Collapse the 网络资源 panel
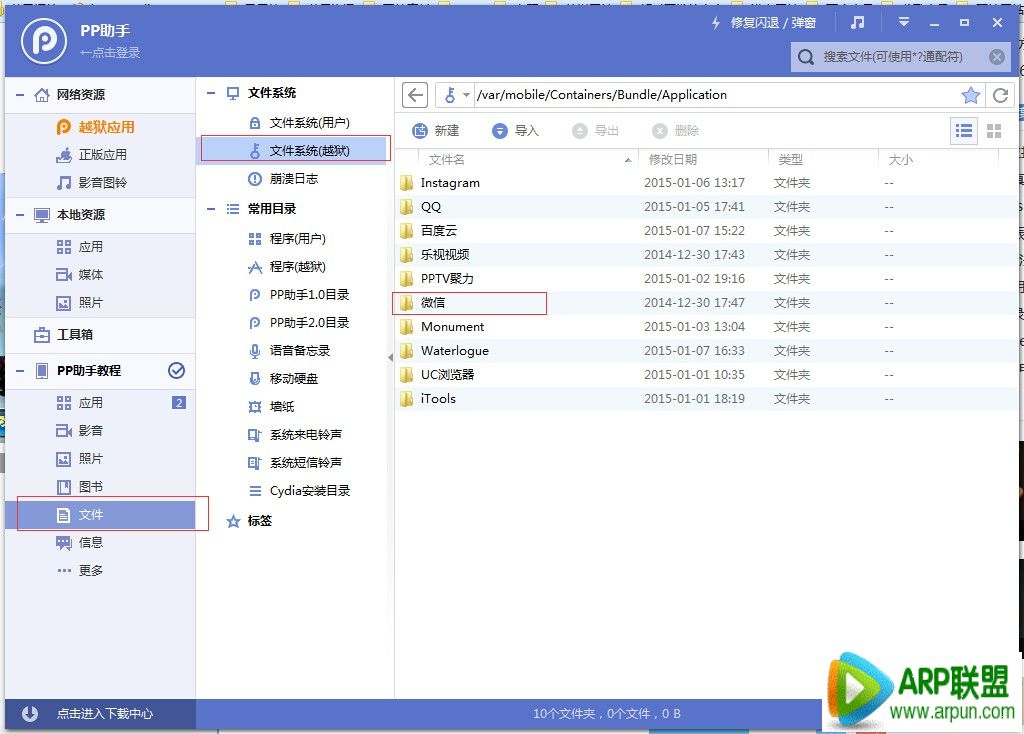 19,94
